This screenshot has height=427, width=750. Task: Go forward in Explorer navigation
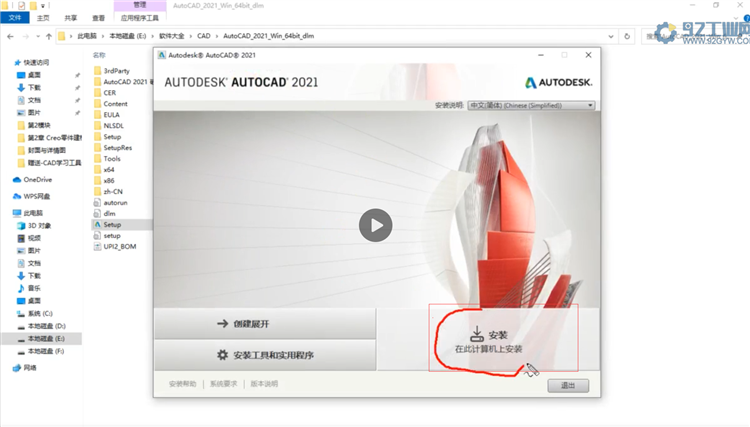coord(25,36)
